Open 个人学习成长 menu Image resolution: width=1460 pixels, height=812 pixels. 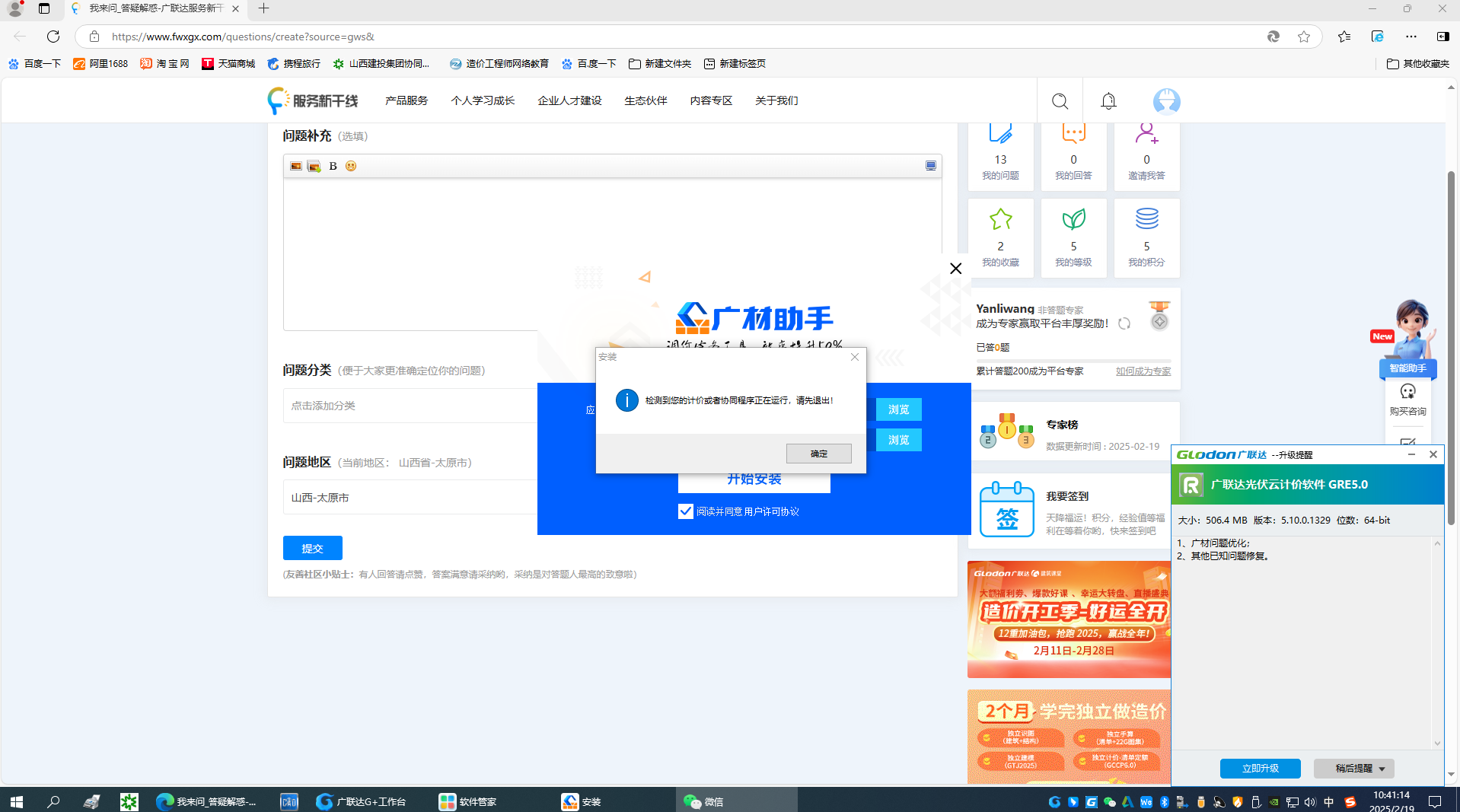pyautogui.click(x=483, y=100)
